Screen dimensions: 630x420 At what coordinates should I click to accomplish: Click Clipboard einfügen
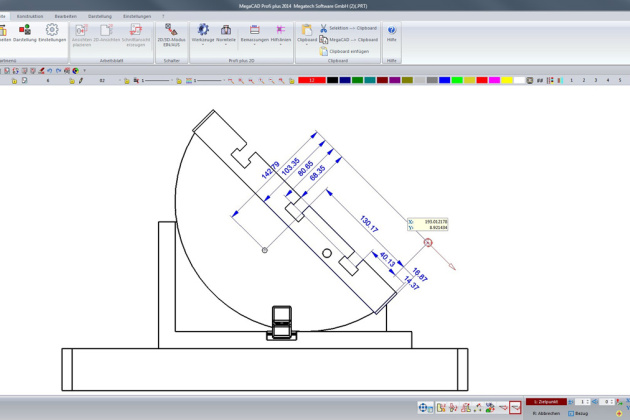(x=347, y=51)
